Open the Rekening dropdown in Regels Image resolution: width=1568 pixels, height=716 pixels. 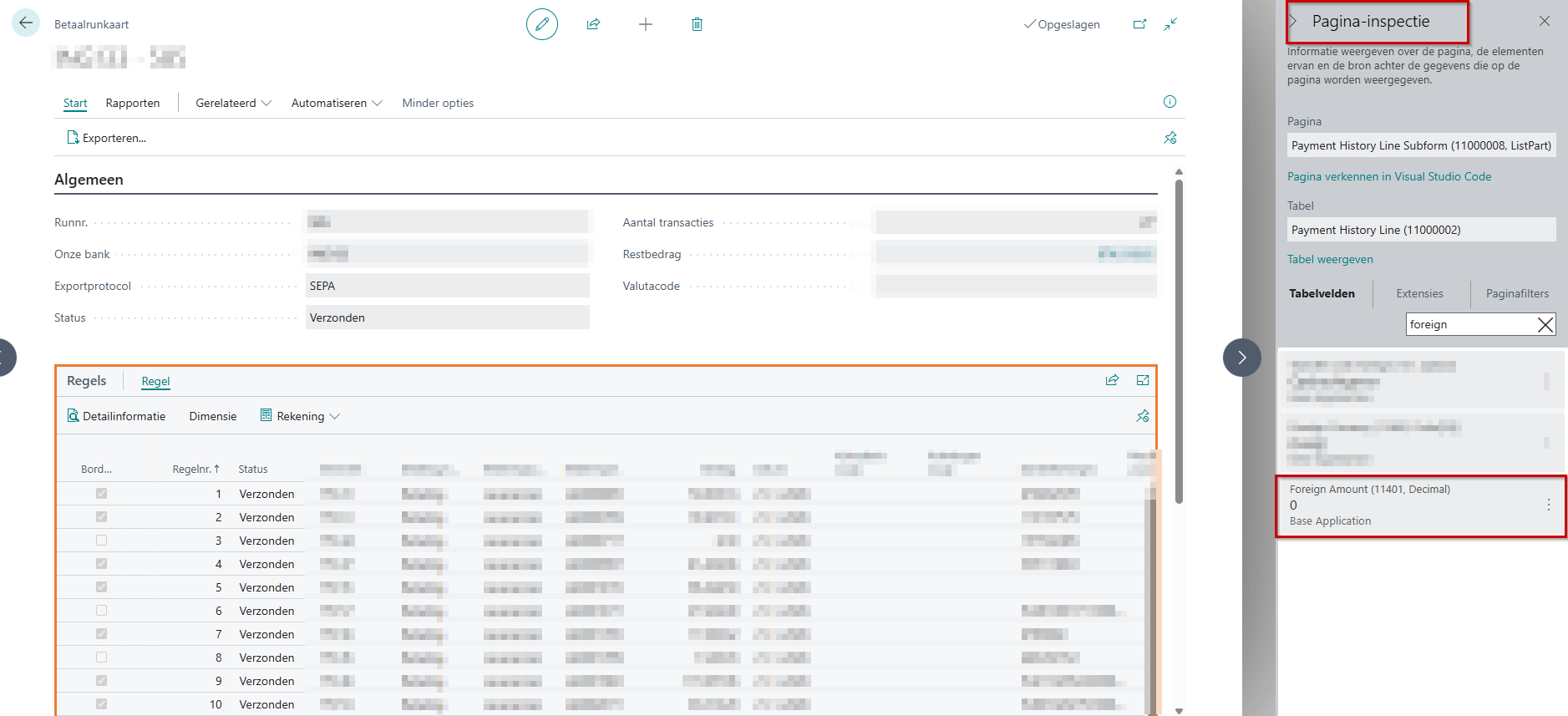click(x=300, y=416)
